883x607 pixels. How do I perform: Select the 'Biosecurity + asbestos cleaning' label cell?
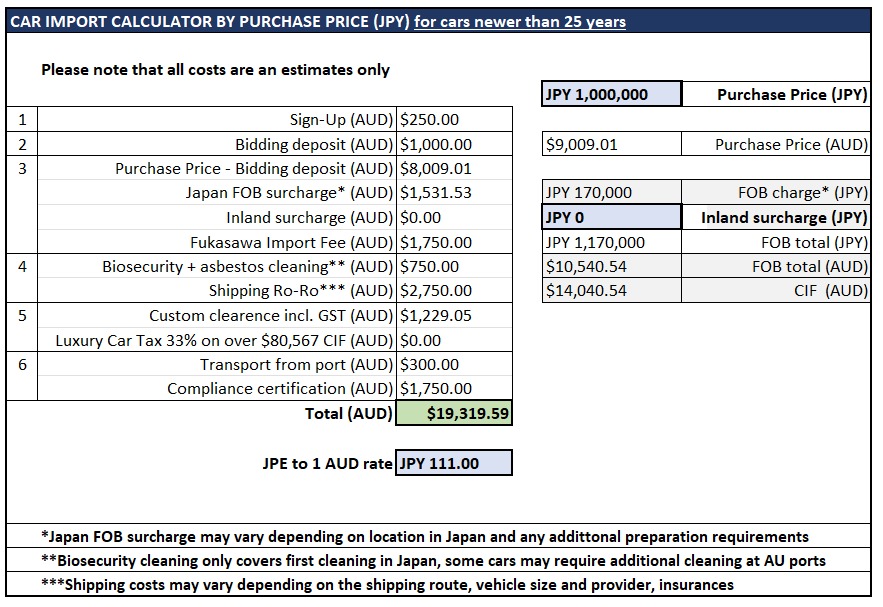click(x=217, y=266)
